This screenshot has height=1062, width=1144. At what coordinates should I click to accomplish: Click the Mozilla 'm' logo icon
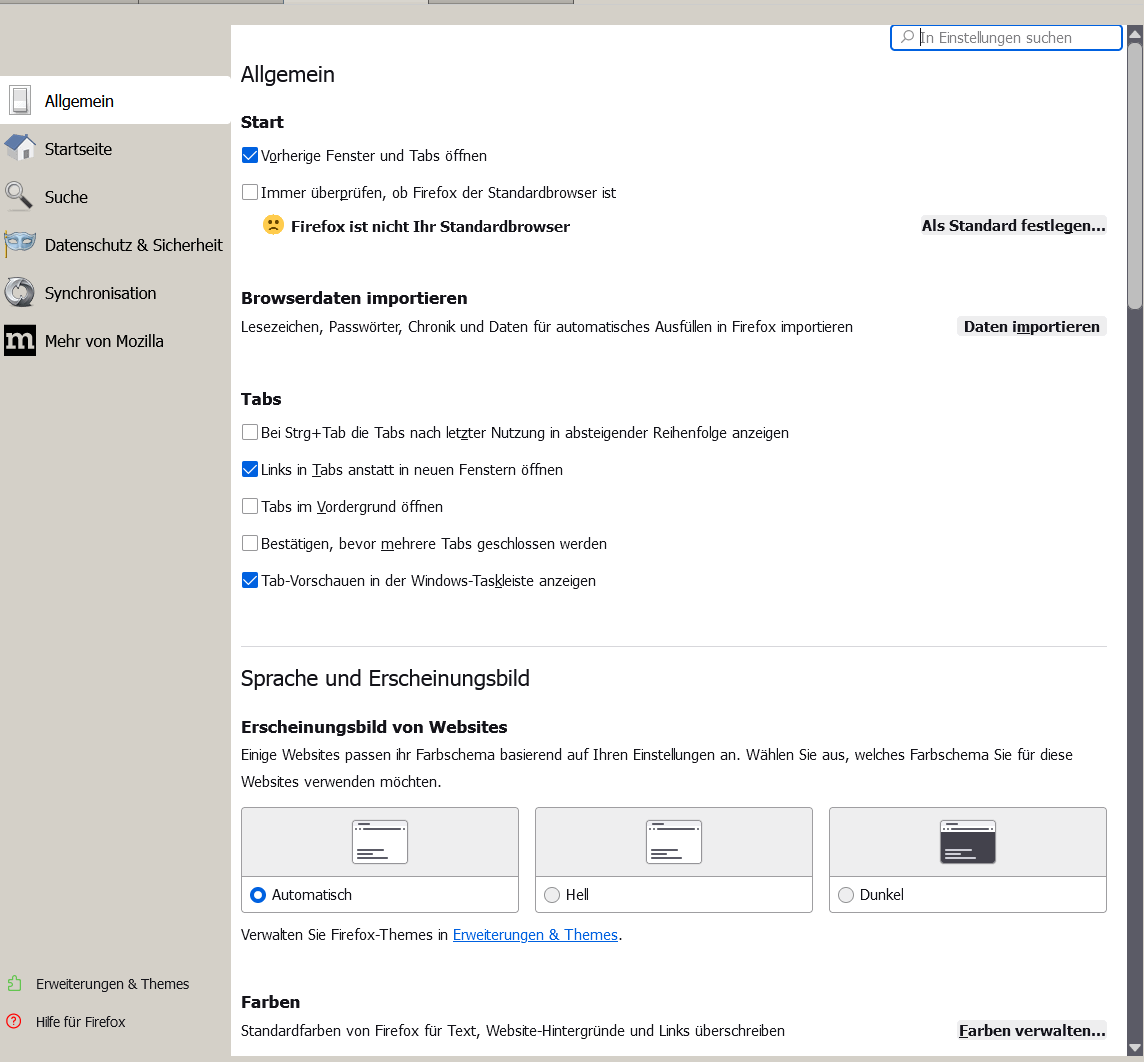coord(20,341)
